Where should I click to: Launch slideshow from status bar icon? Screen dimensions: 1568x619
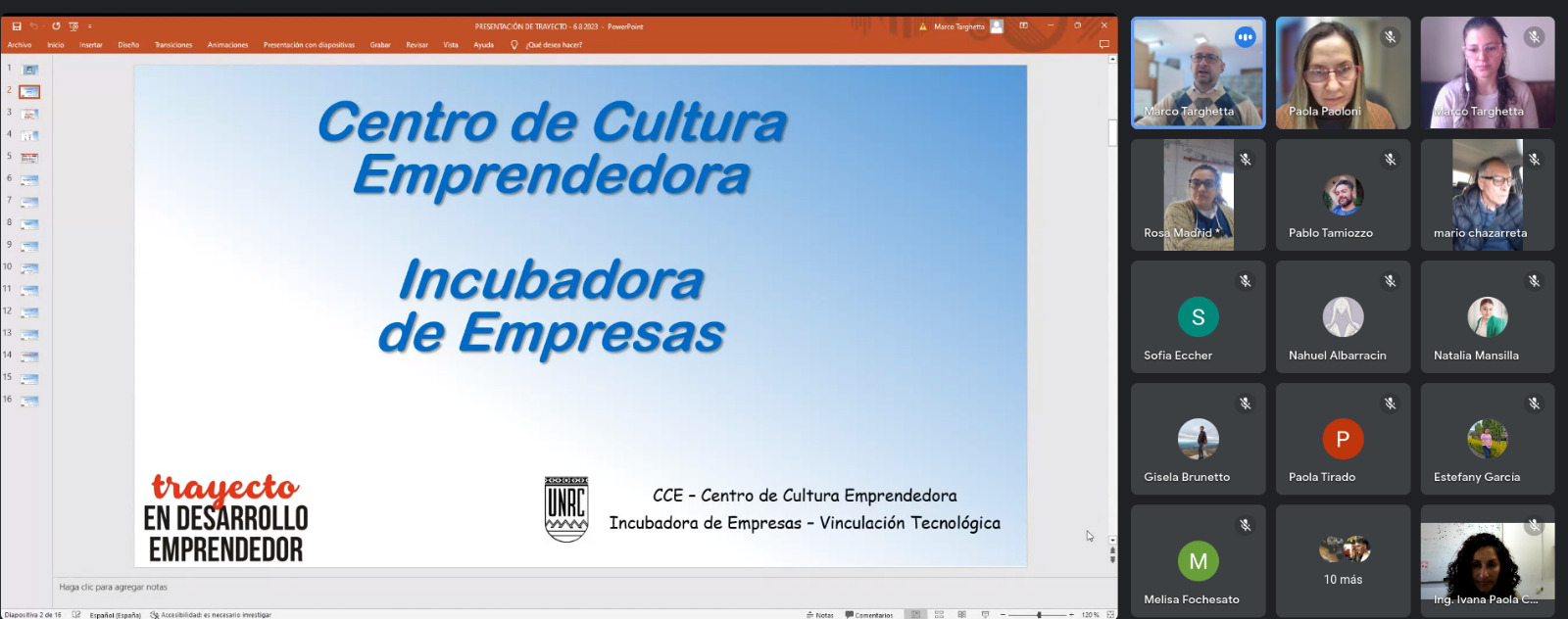[985, 614]
